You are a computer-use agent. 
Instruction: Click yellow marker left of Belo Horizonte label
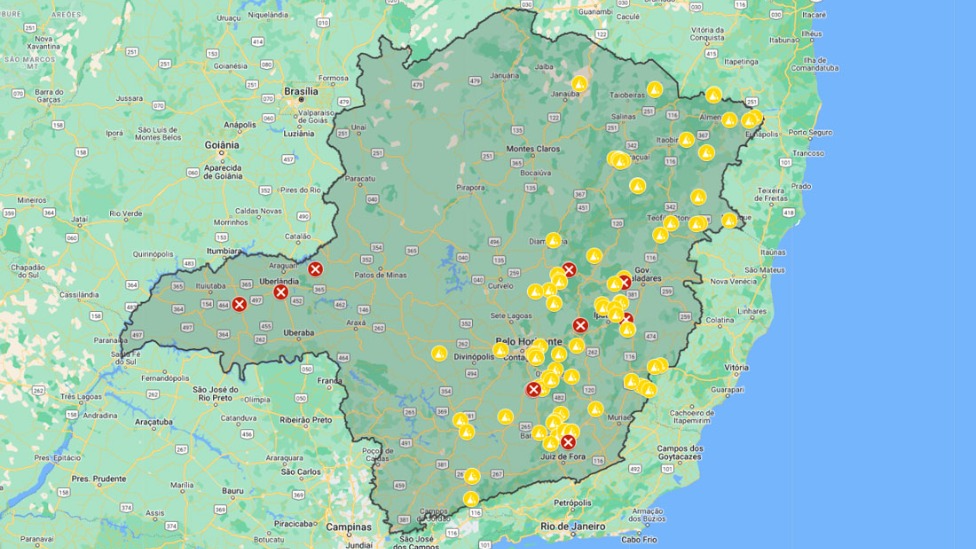(500, 350)
